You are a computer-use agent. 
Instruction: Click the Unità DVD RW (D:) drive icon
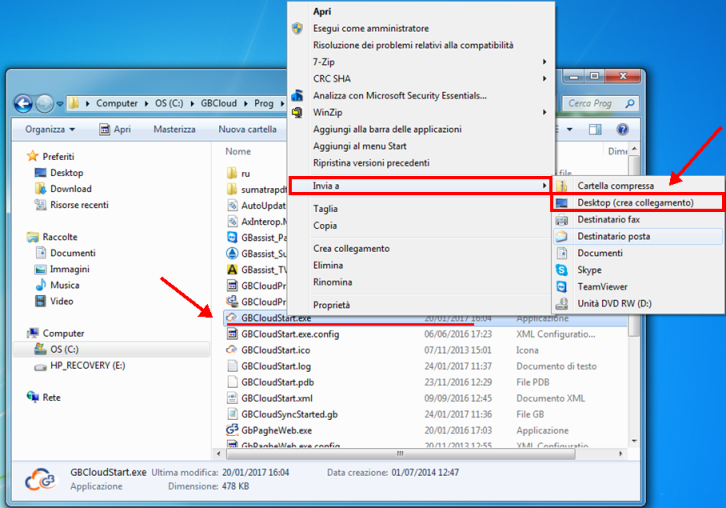point(562,304)
